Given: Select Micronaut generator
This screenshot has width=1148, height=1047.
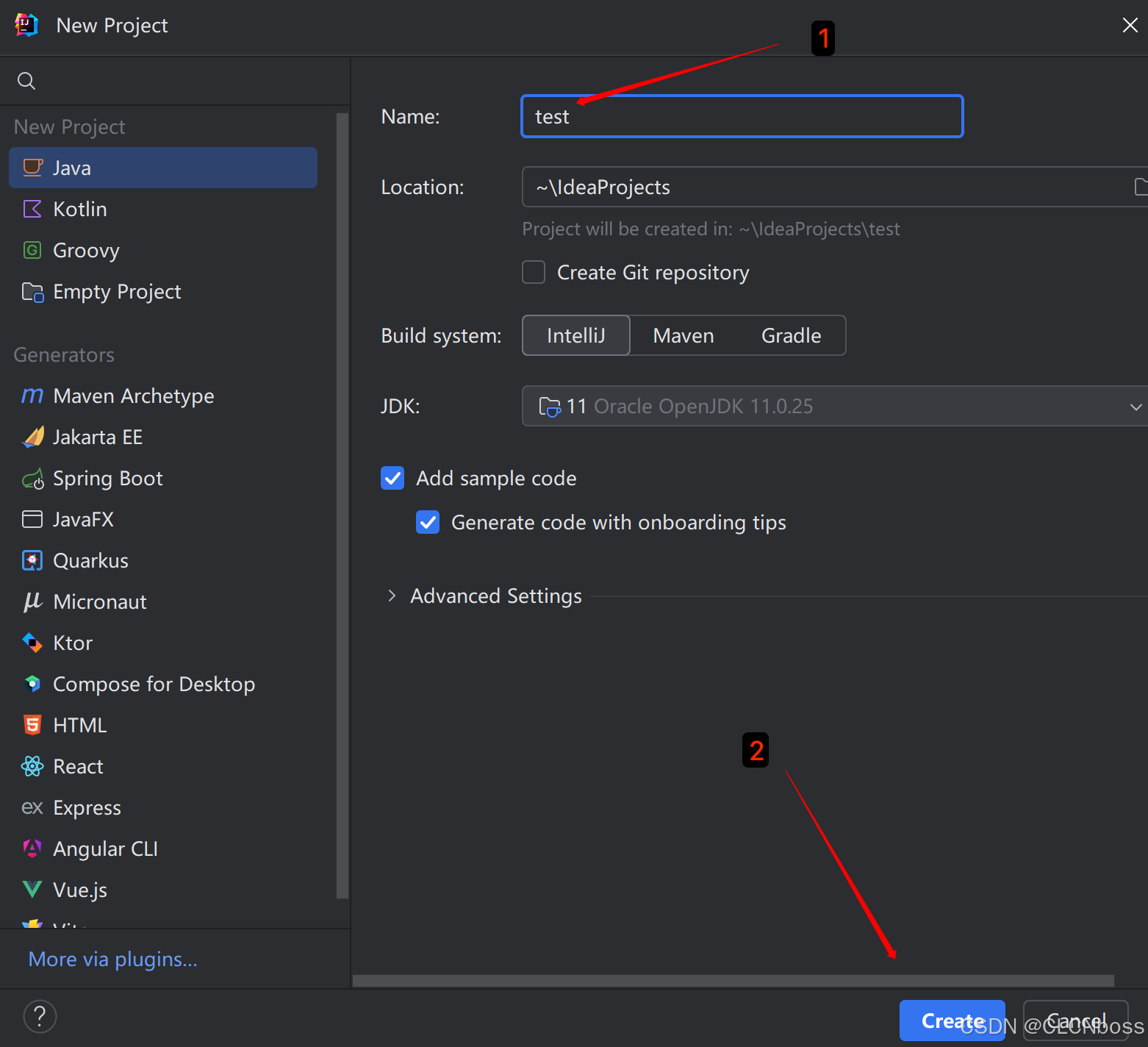Looking at the screenshot, I should (x=163, y=601).
